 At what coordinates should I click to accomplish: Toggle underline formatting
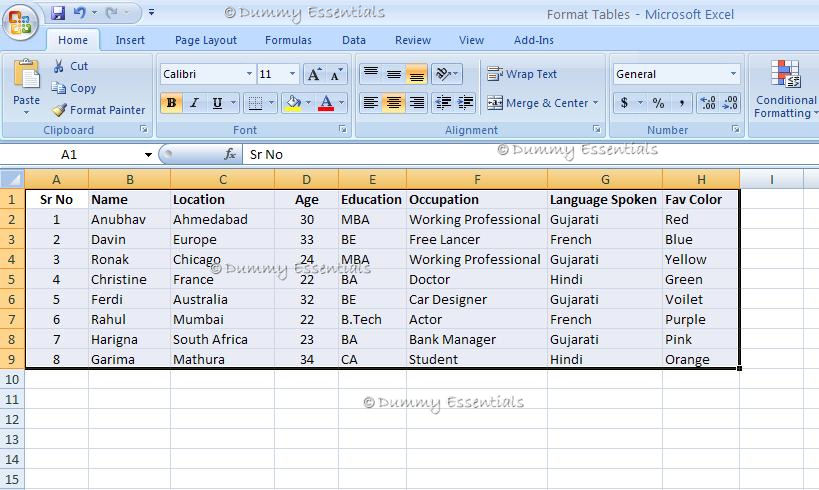pos(217,103)
